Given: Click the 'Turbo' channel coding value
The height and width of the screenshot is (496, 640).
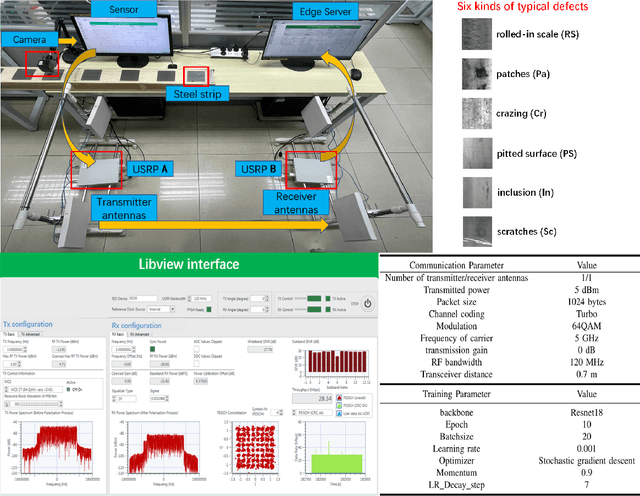Looking at the screenshot, I should tap(587, 314).
